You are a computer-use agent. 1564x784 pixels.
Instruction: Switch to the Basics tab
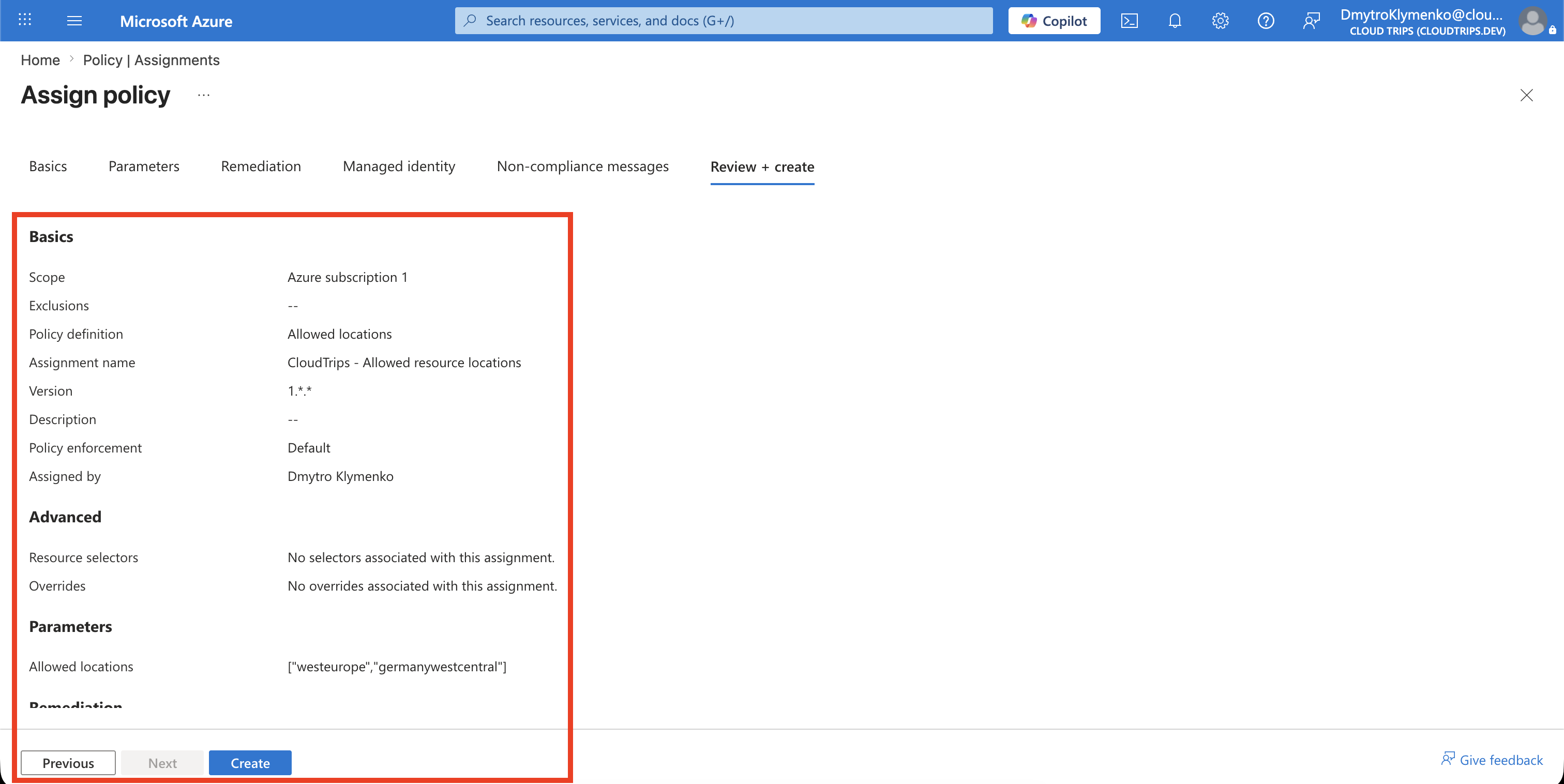48,167
